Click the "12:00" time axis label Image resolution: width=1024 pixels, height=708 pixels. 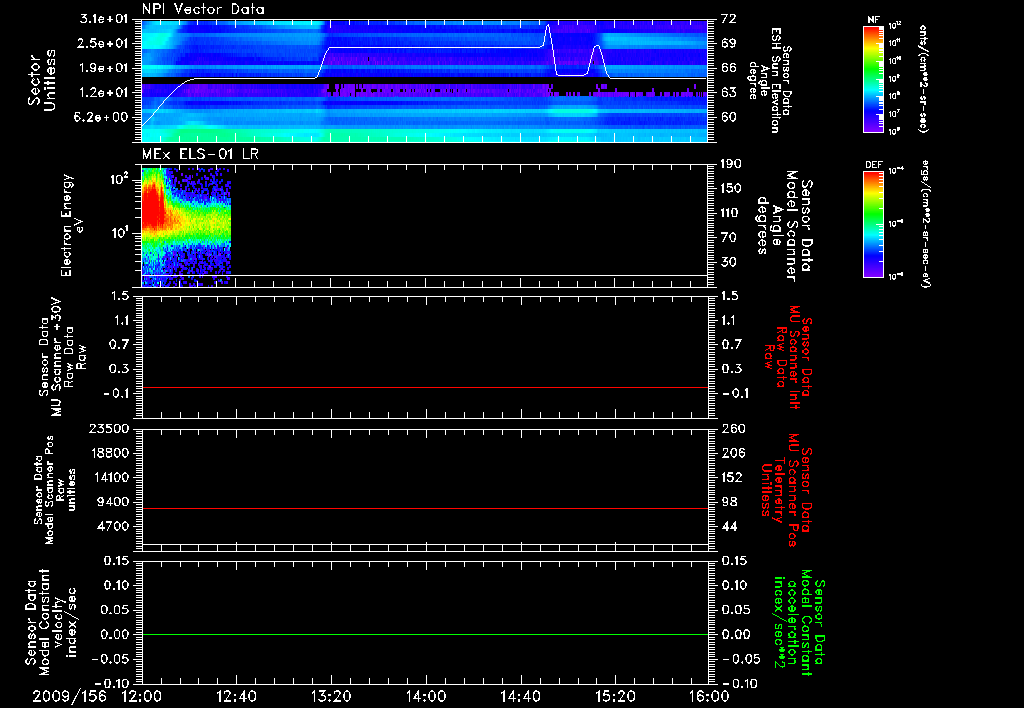point(142,696)
